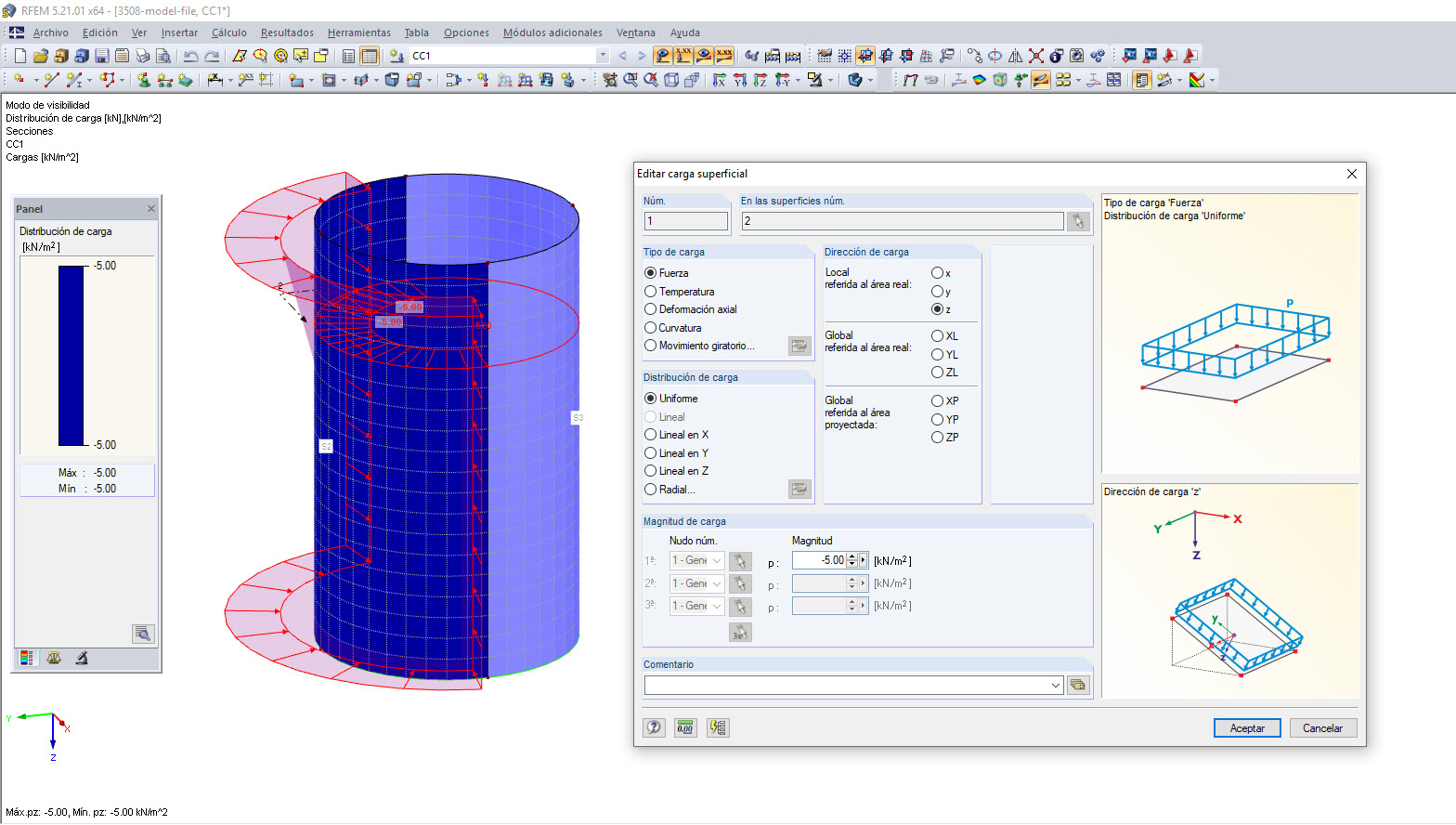Screen dimensions: 1456x825
Task: Click the zoom window magnifier icon
Action: click(630, 80)
